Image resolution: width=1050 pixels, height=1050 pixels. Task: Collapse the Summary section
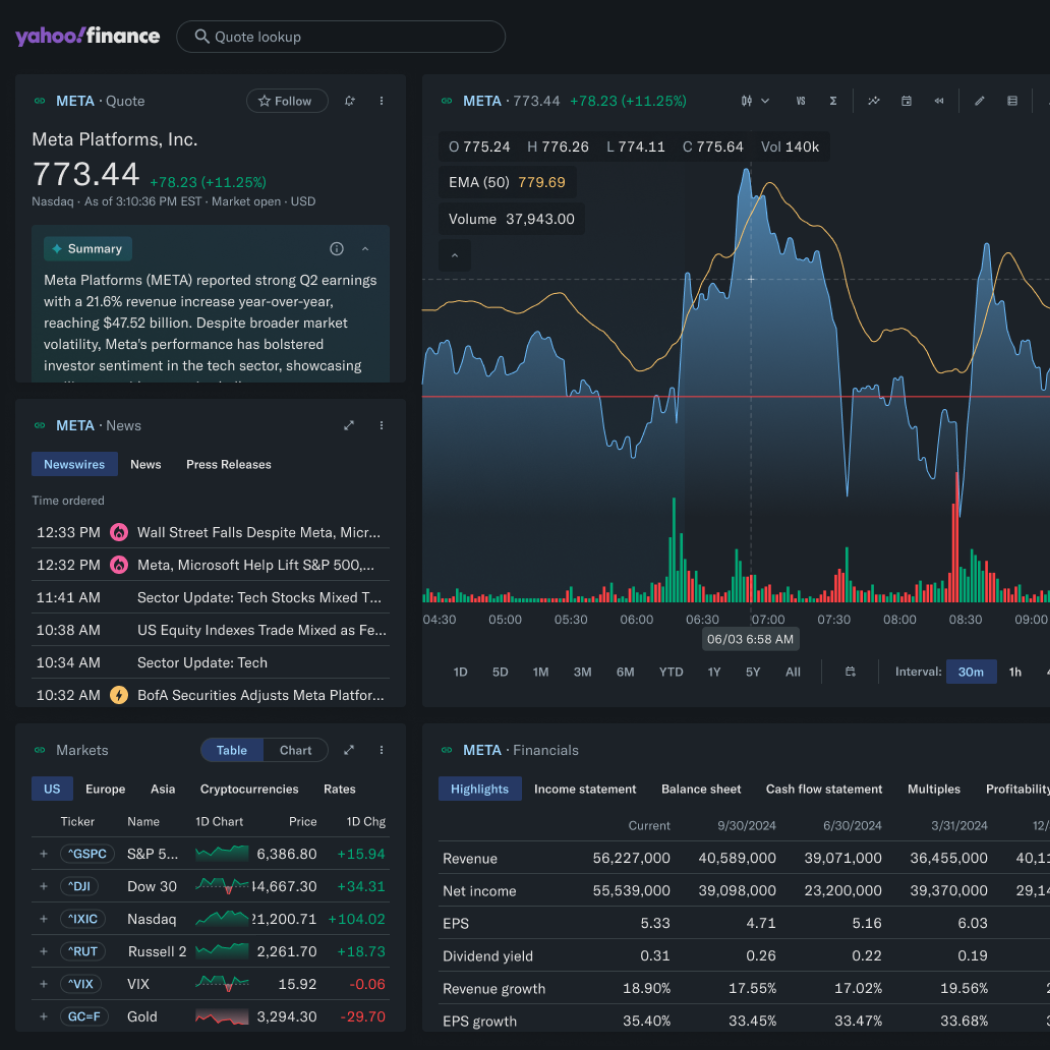click(x=365, y=249)
